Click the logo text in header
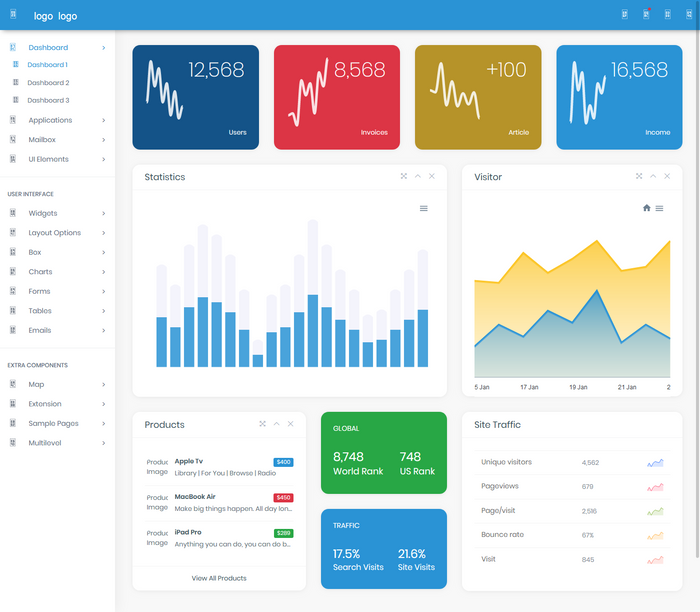 [x=55, y=16]
